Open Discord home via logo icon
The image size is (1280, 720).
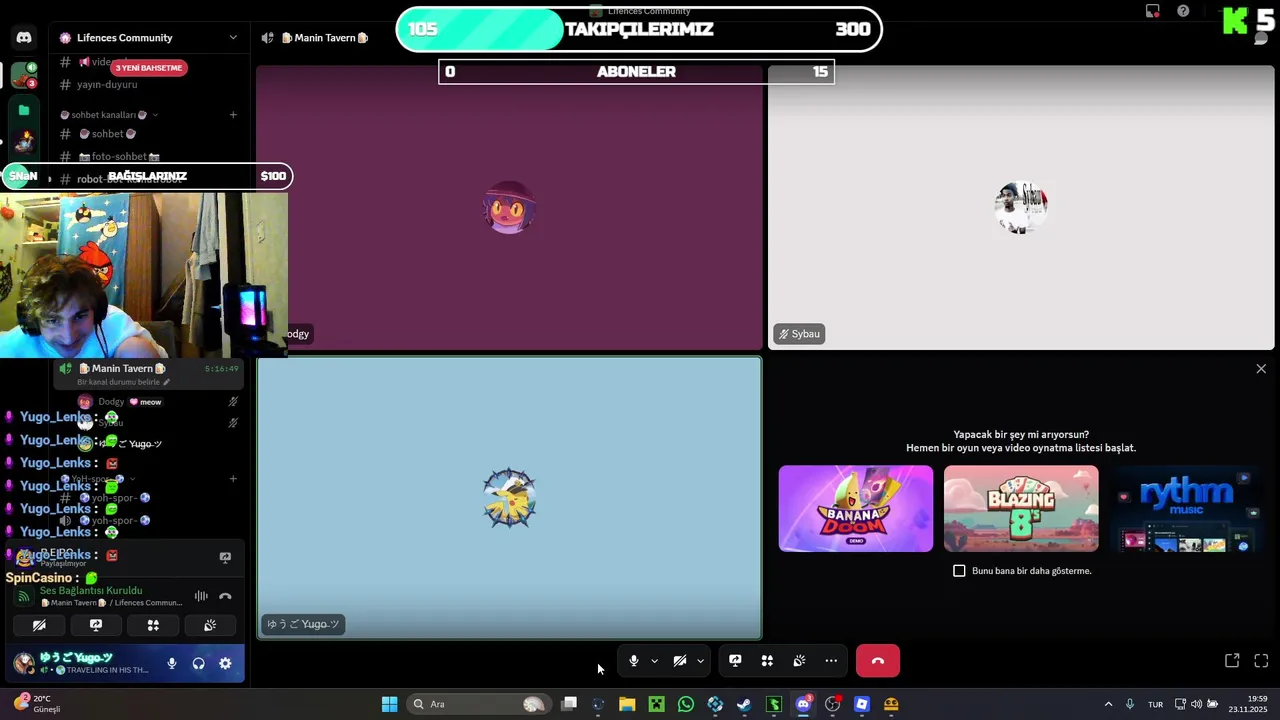pos(24,38)
